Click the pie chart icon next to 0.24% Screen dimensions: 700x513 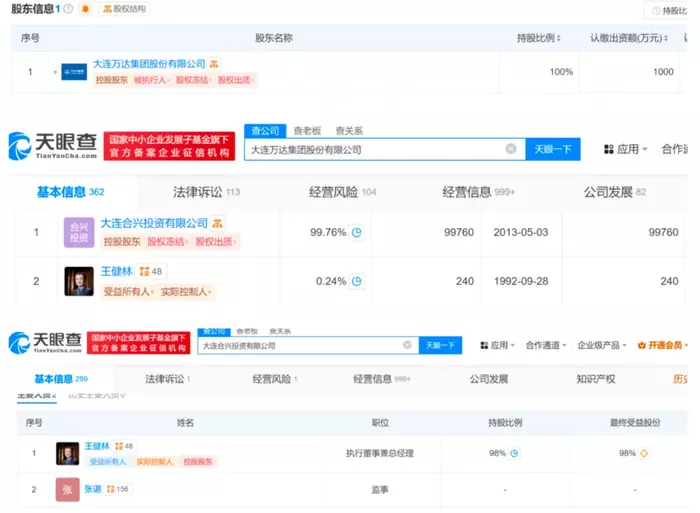click(x=355, y=282)
